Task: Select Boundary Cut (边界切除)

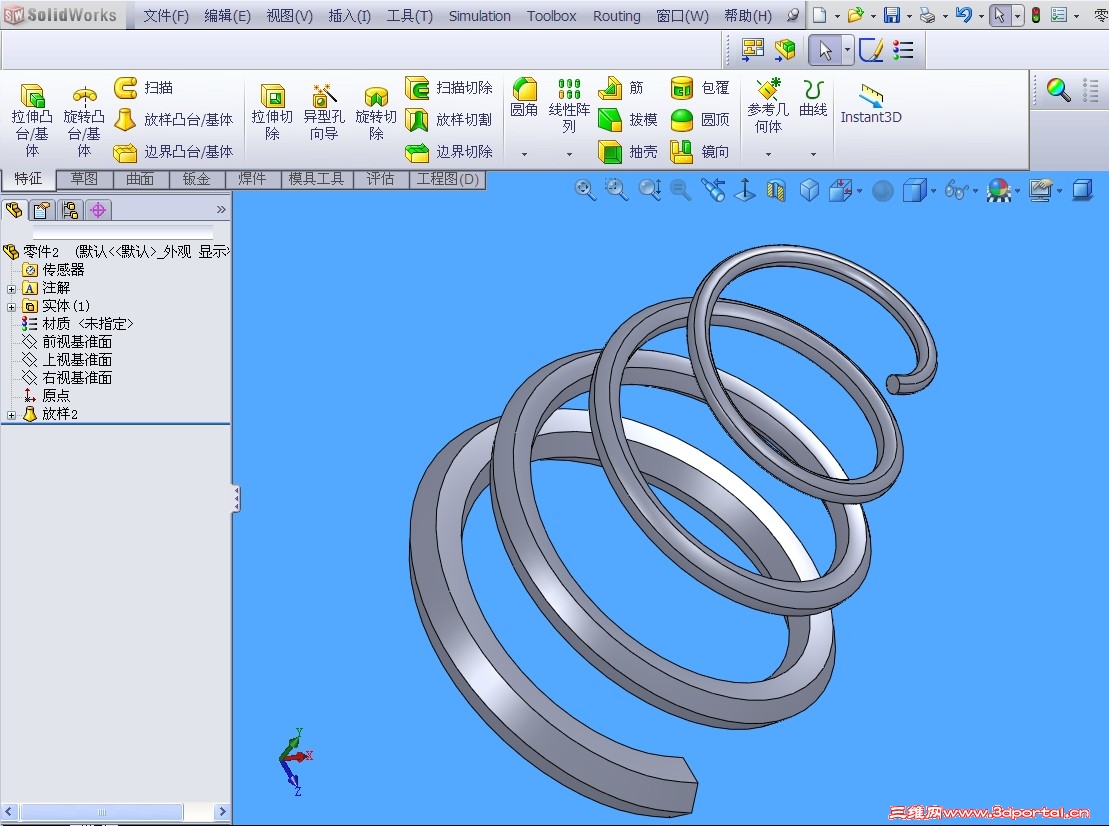Action: (448, 151)
